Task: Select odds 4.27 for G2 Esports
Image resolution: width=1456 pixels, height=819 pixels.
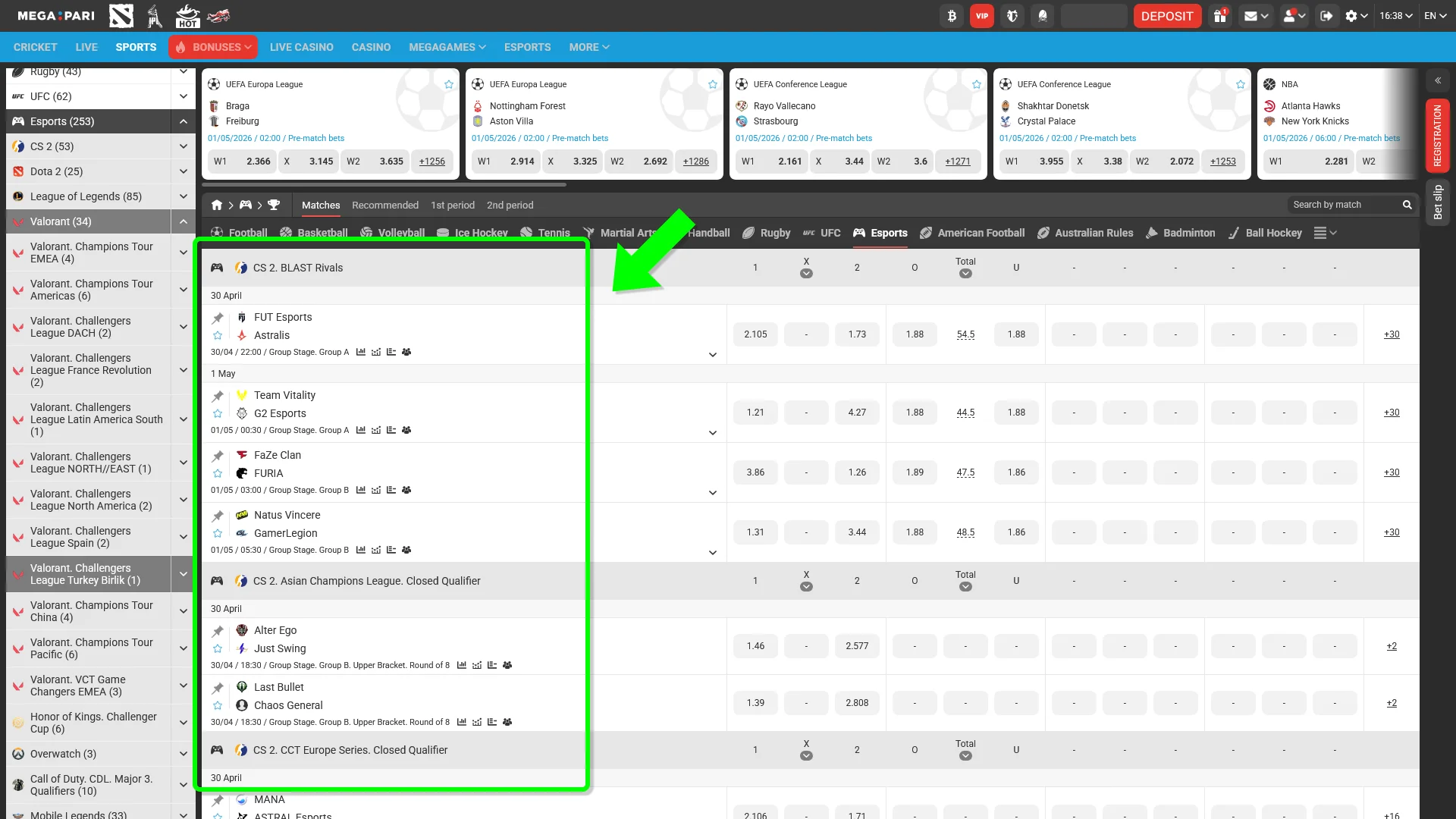Action: click(x=857, y=413)
